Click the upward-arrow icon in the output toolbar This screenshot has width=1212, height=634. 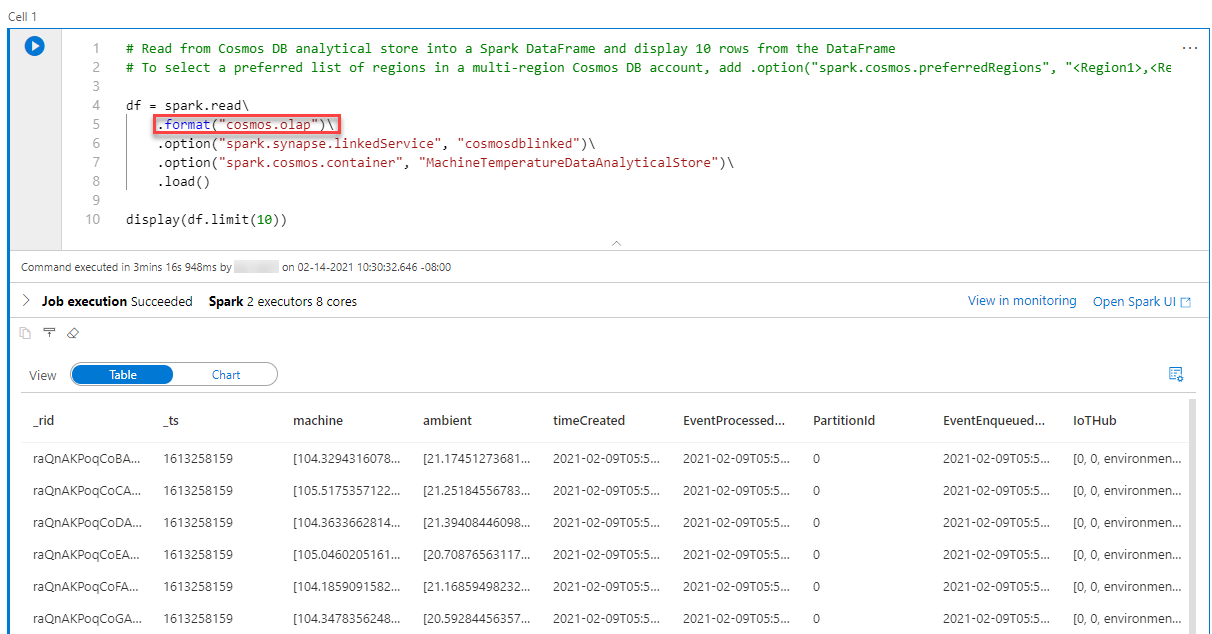pos(49,332)
